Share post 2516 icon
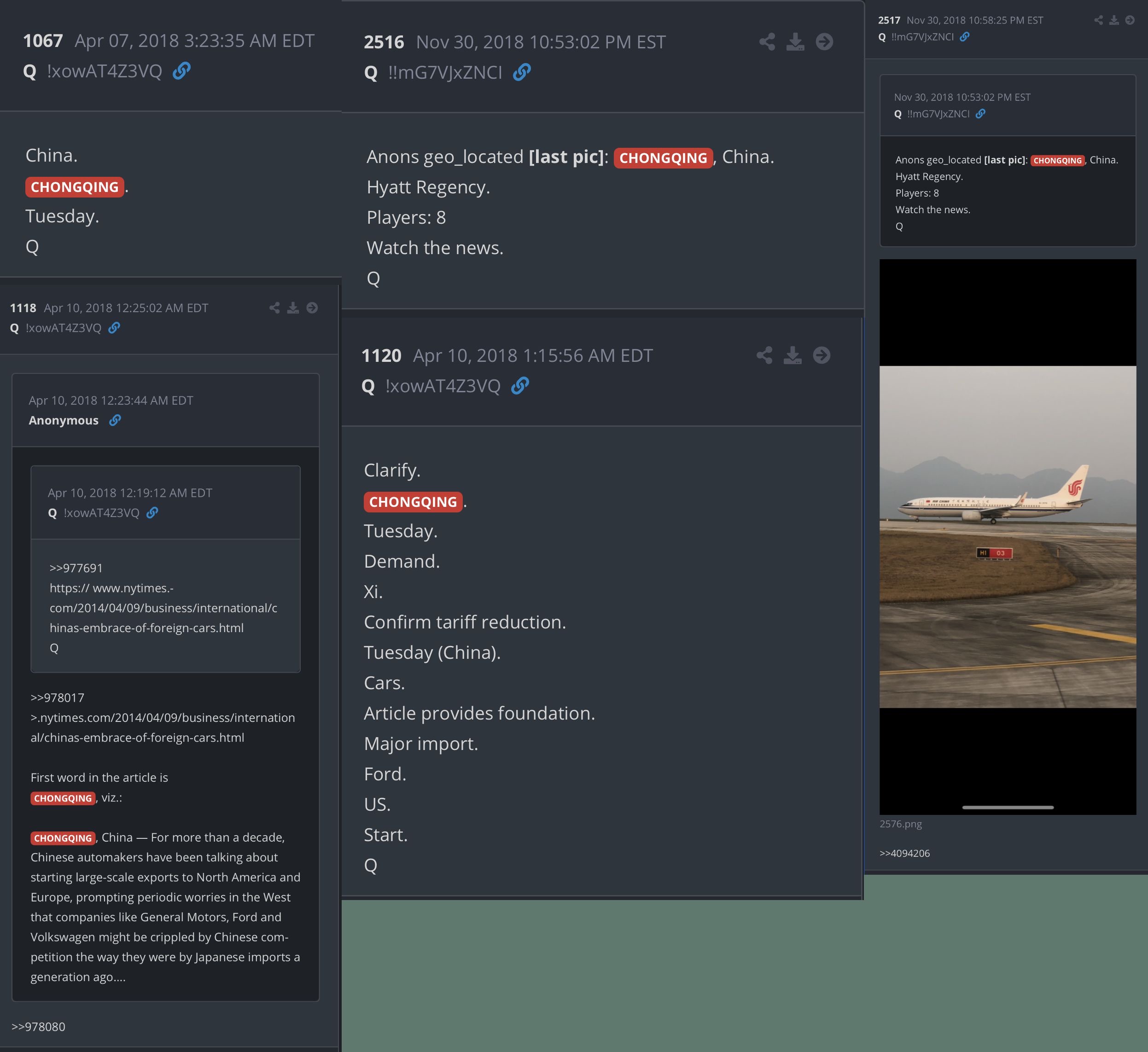1148x1052 pixels. pos(767,41)
